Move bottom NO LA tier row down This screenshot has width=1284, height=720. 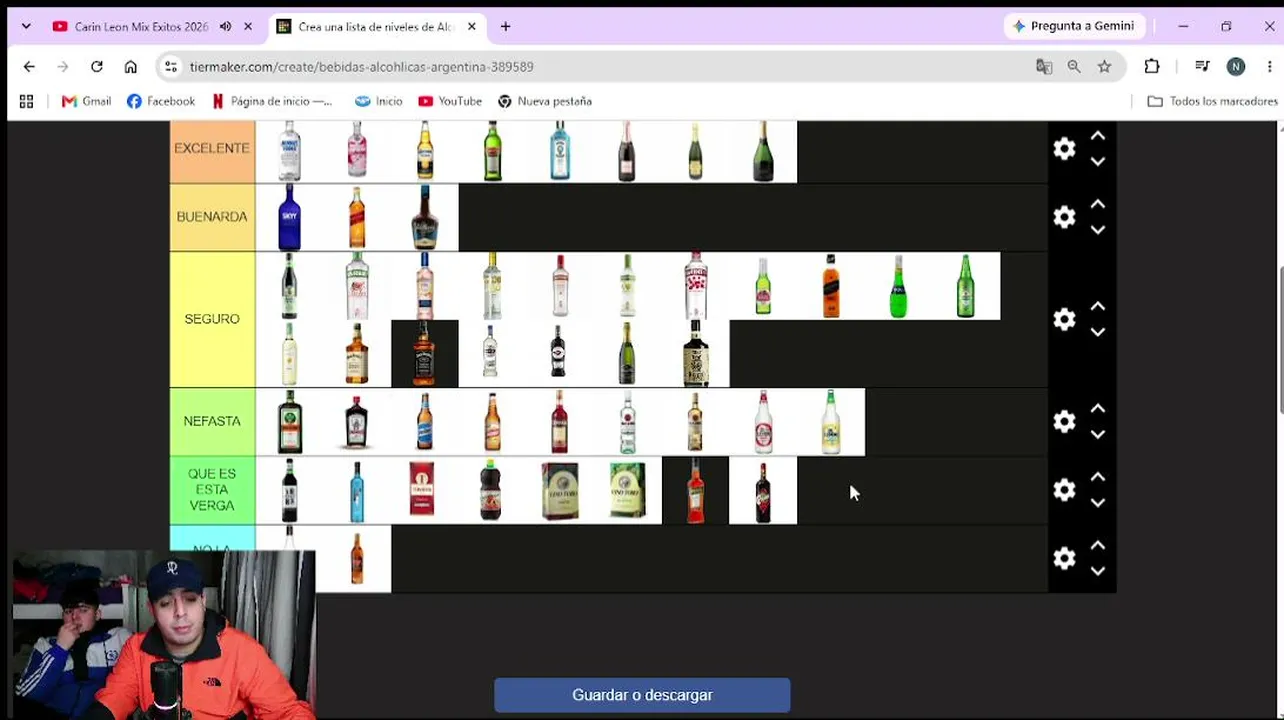pyautogui.click(x=1097, y=571)
